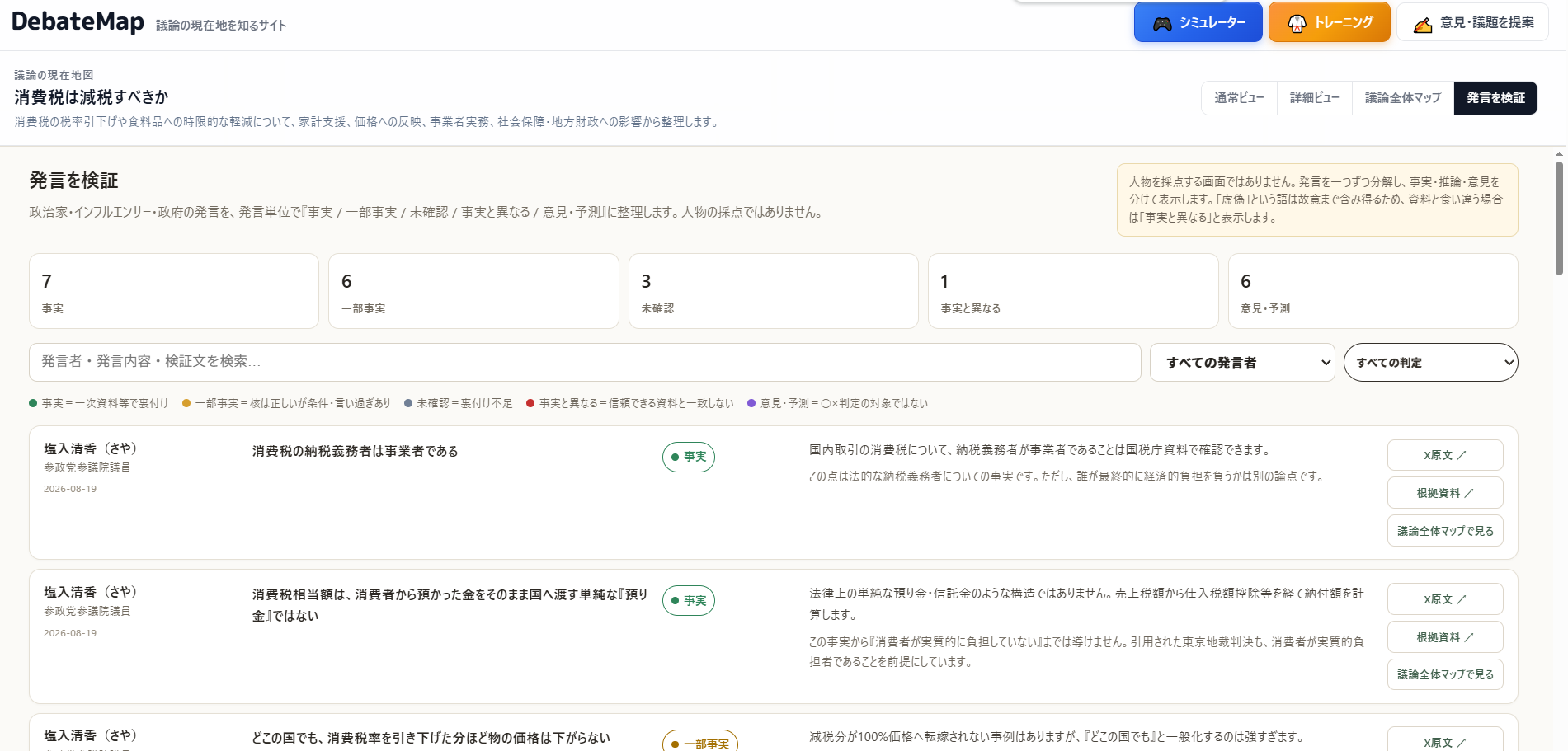Open the シミュレーター button

[x=1198, y=22]
